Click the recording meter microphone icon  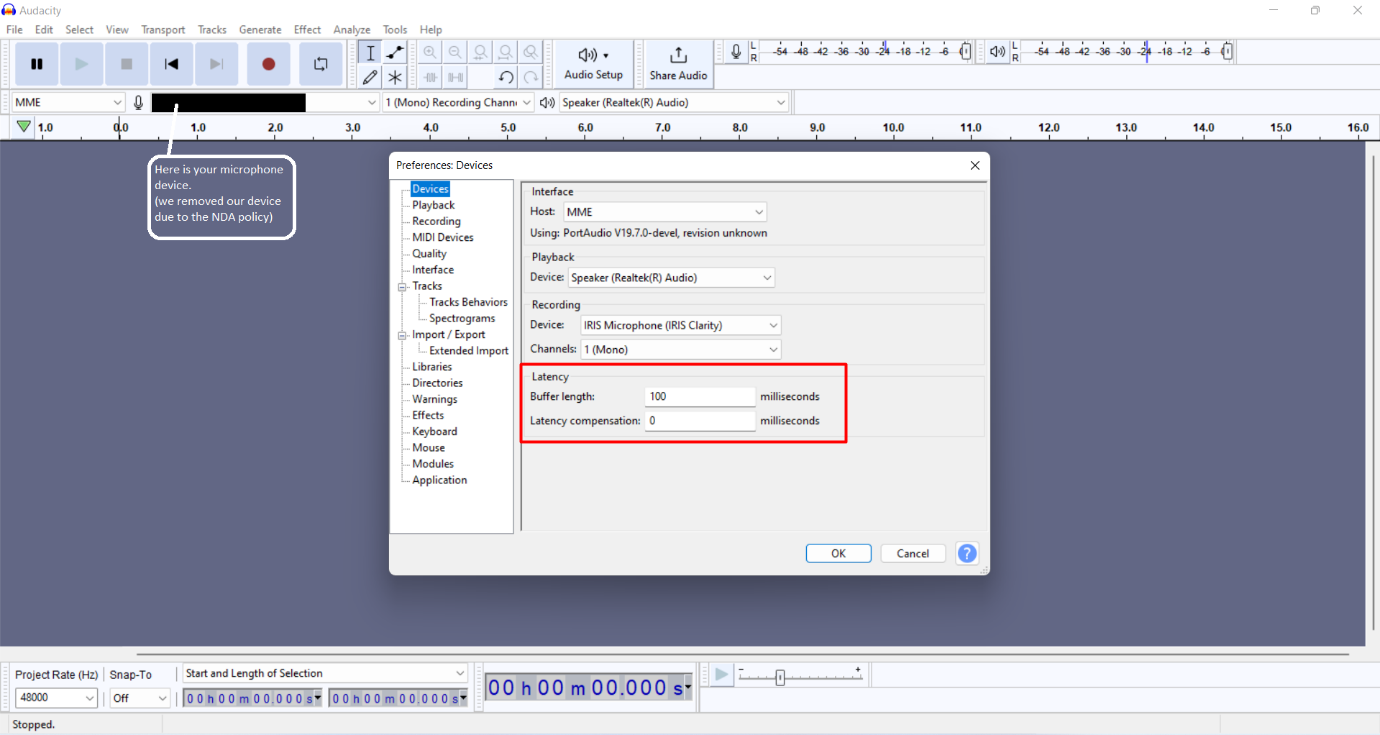pos(736,51)
